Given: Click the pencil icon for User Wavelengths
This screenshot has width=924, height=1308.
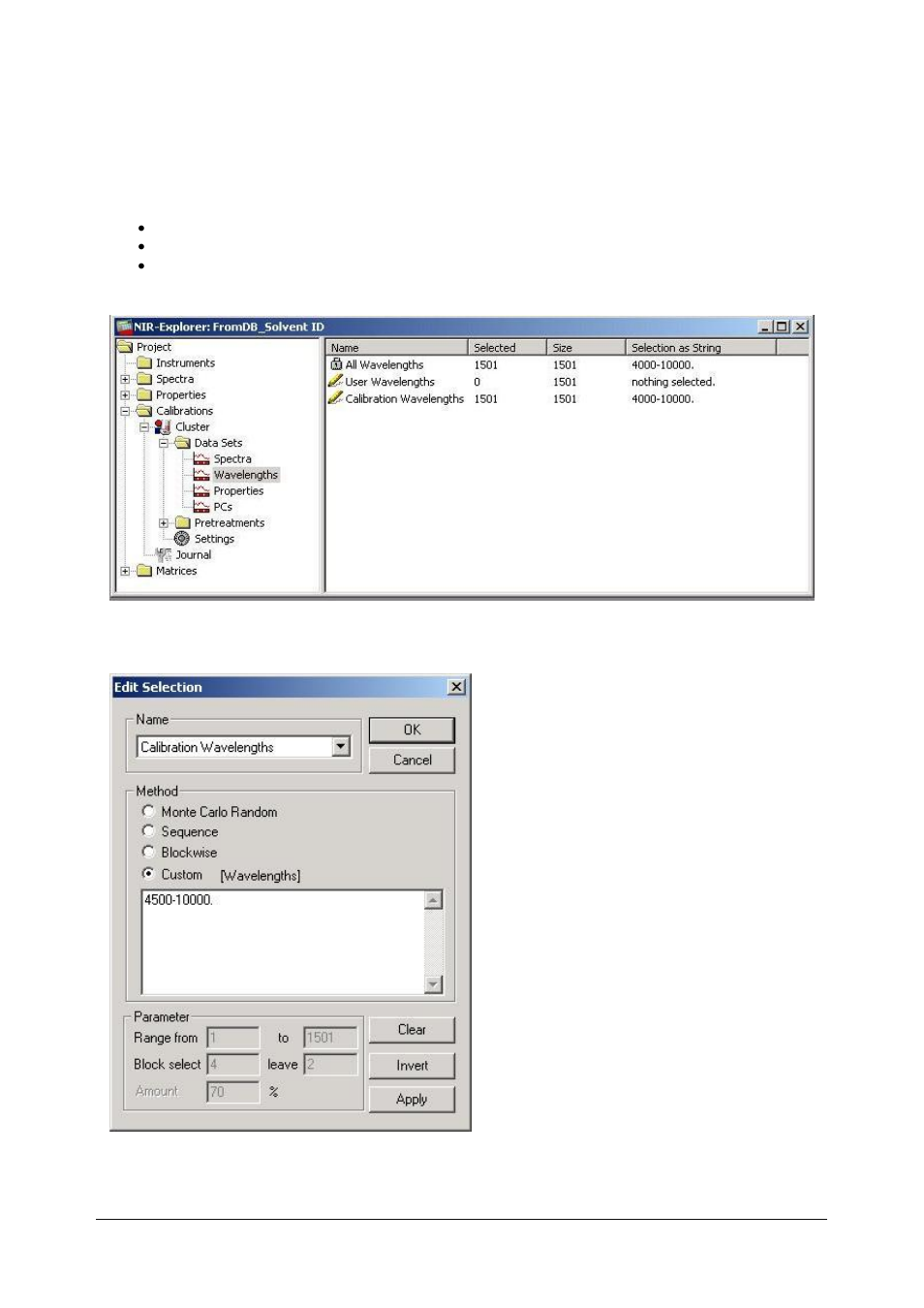Looking at the screenshot, I should (336, 382).
